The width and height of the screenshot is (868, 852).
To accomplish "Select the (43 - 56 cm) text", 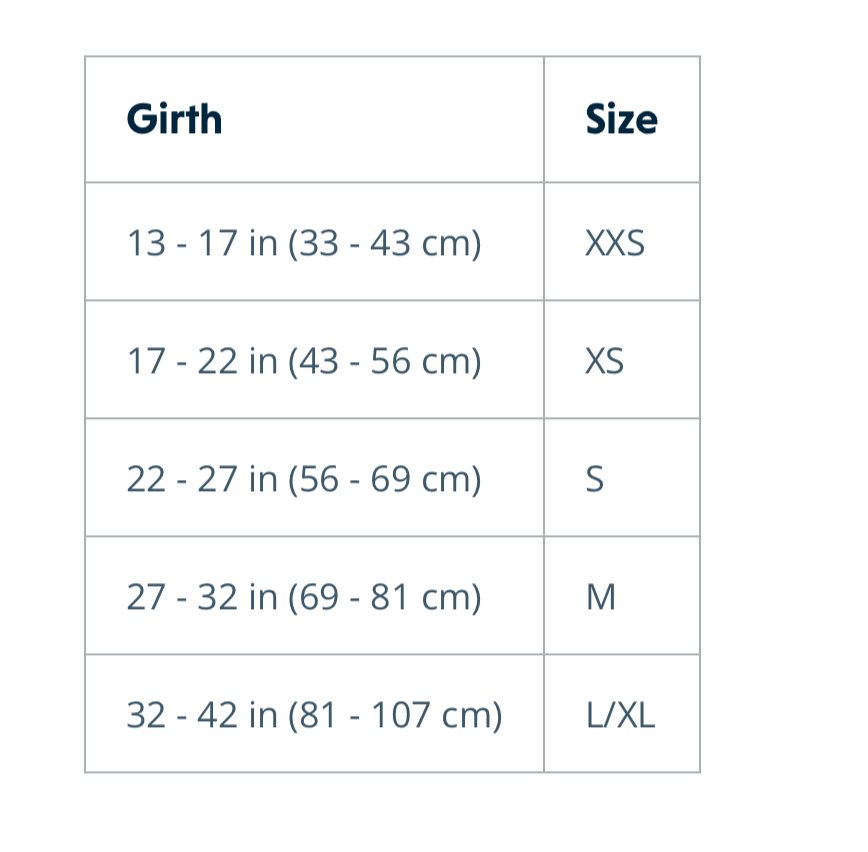I will pos(385,361).
